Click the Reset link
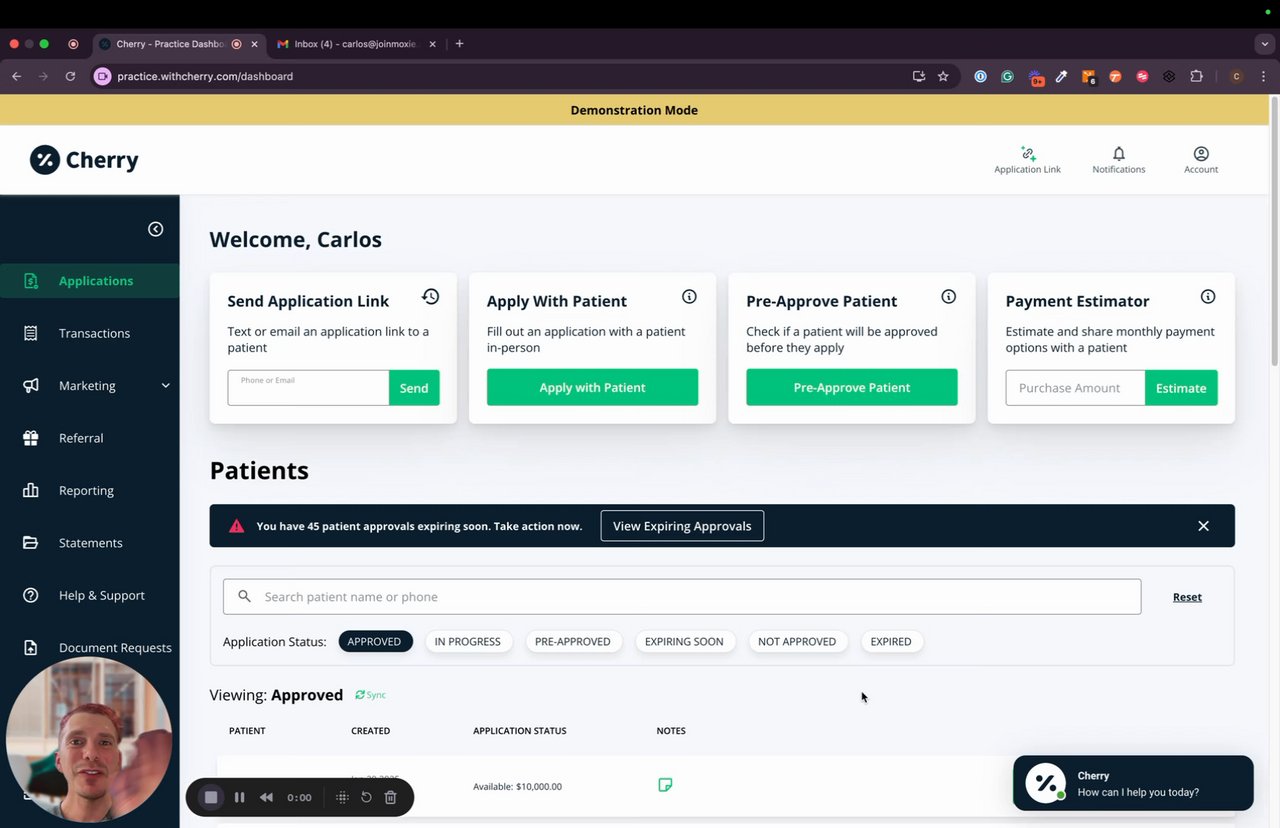 [1187, 597]
